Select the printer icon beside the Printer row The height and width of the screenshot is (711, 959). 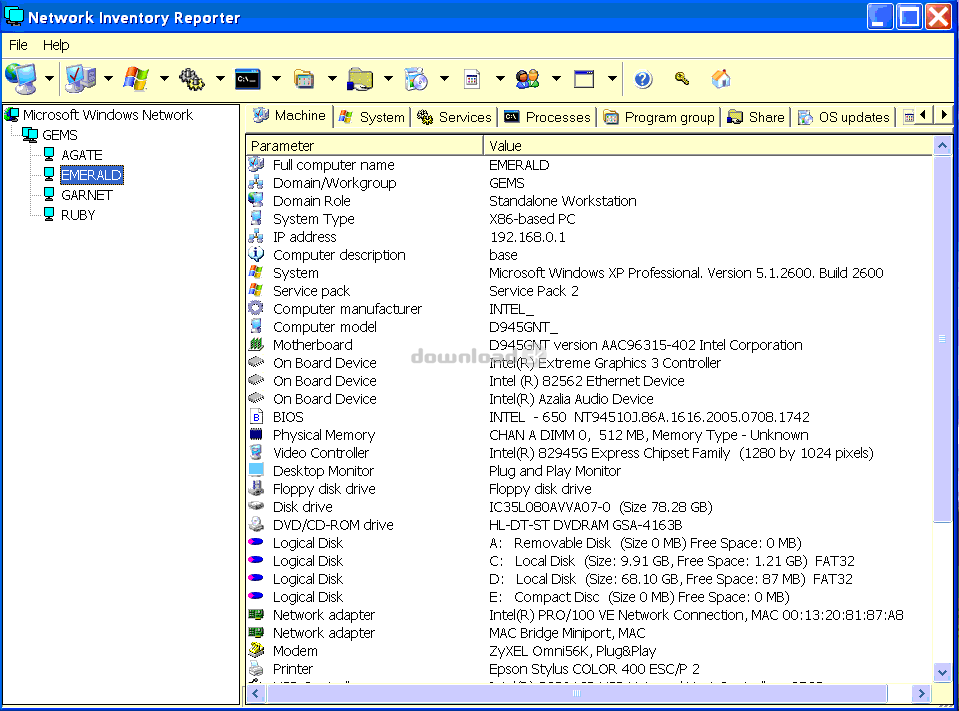[x=256, y=669]
